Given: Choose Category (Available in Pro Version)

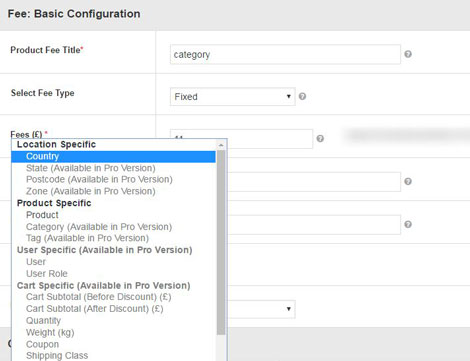Looking at the screenshot, I should point(99,227).
